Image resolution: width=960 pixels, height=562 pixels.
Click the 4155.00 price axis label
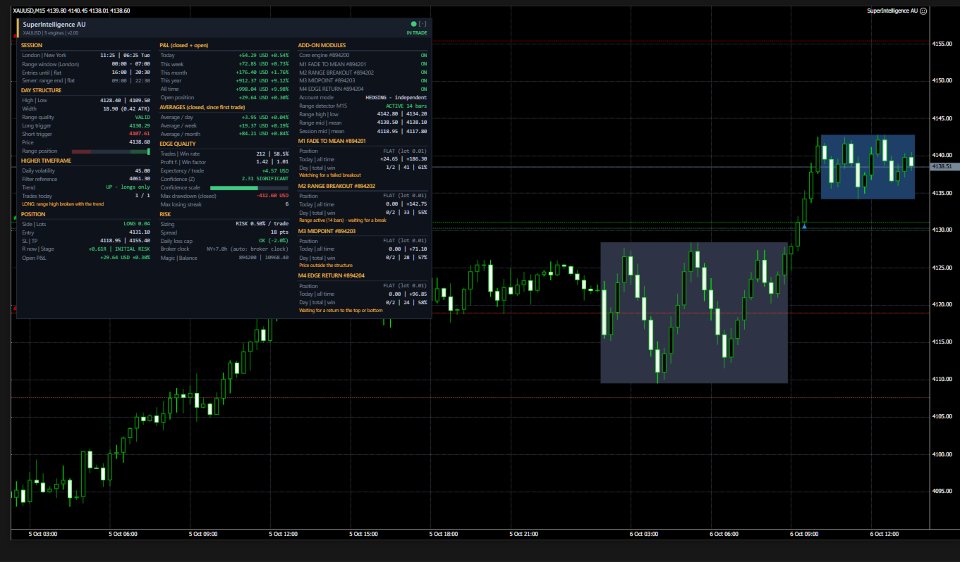(x=942, y=44)
